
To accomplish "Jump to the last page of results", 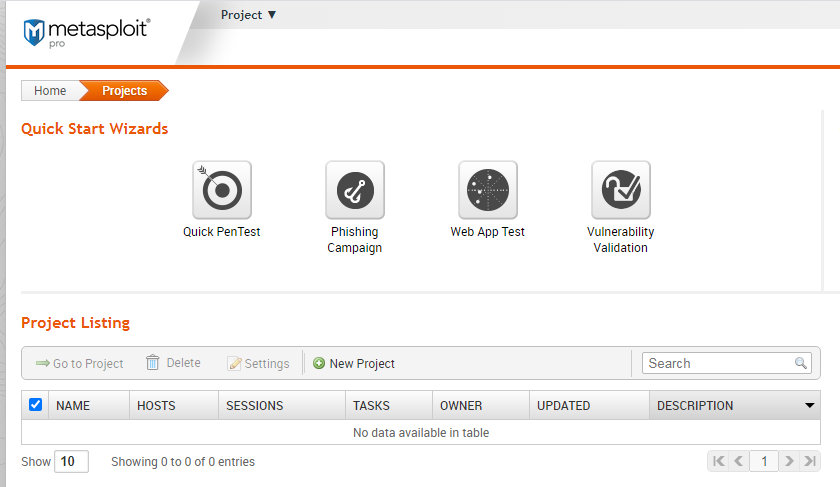I will [810, 461].
